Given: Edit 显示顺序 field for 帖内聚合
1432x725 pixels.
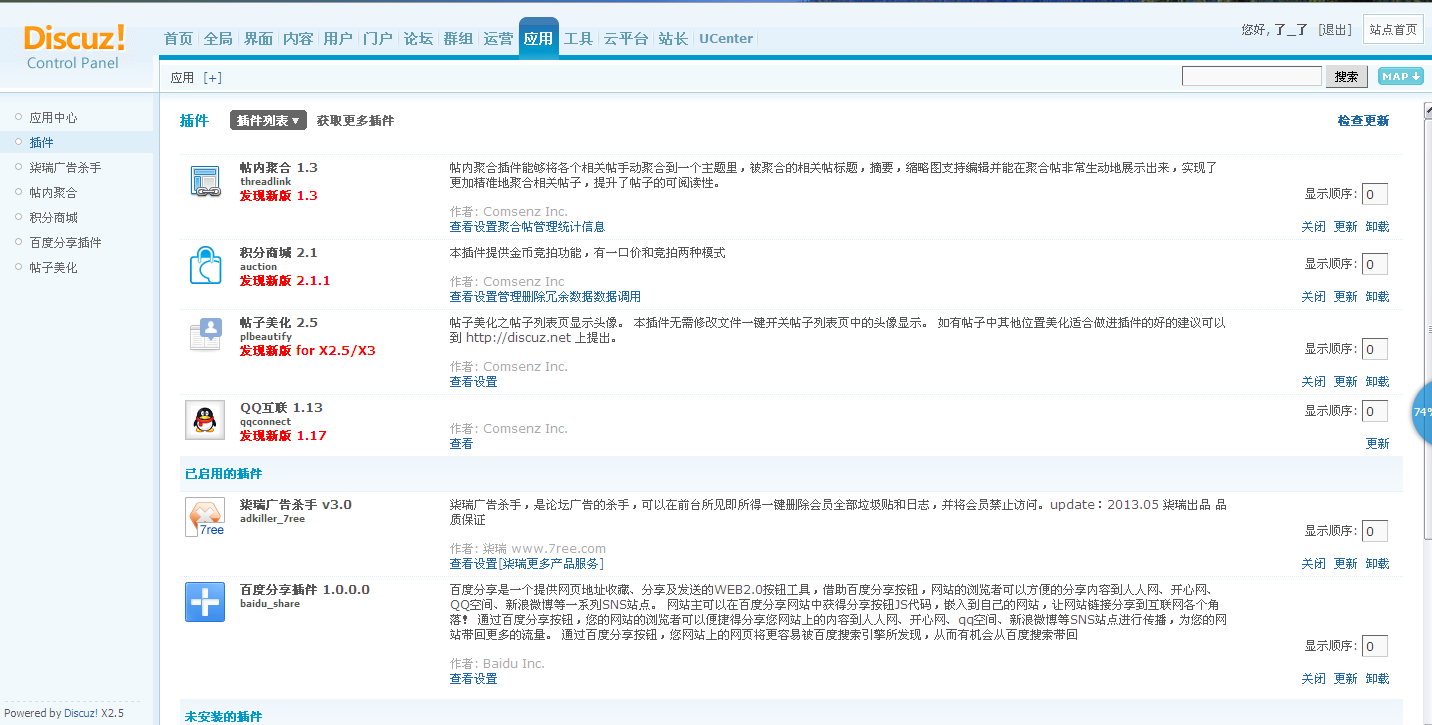Looking at the screenshot, I should click(1375, 194).
